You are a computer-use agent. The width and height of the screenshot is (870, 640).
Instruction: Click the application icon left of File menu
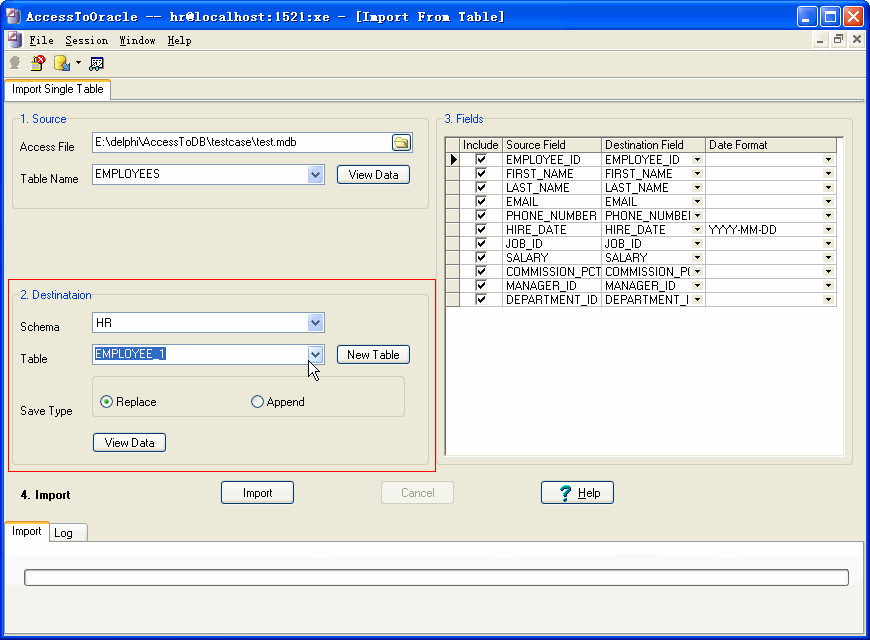pyautogui.click(x=15, y=40)
